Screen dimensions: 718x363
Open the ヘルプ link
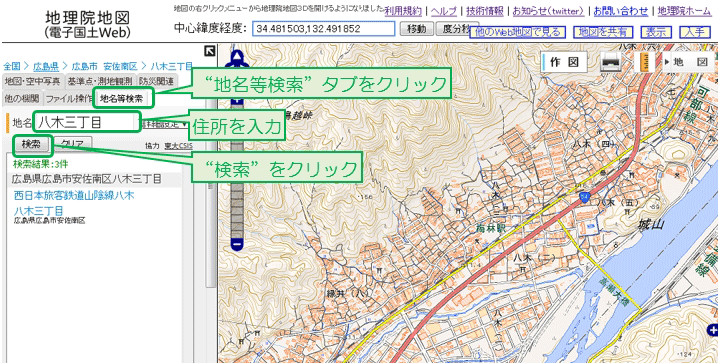444,11
